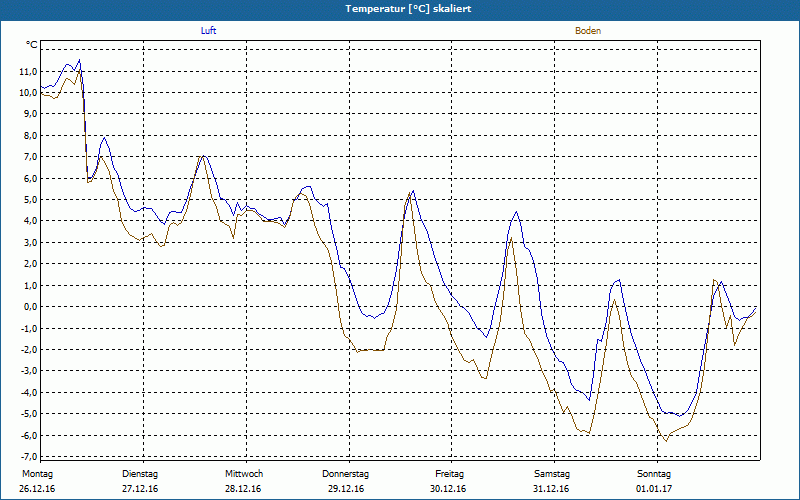Click the 6,0 y-axis value
Screen dimensions: 800x500
point(30,179)
